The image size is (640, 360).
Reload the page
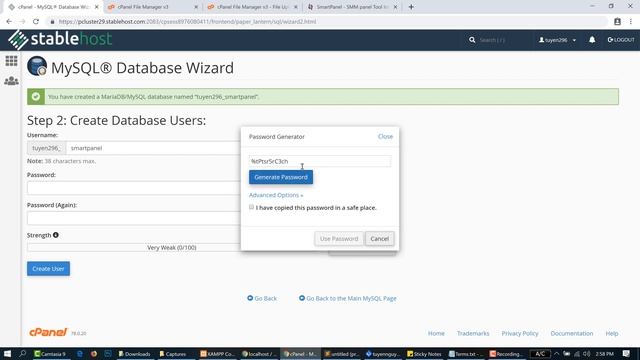click(x=36, y=22)
